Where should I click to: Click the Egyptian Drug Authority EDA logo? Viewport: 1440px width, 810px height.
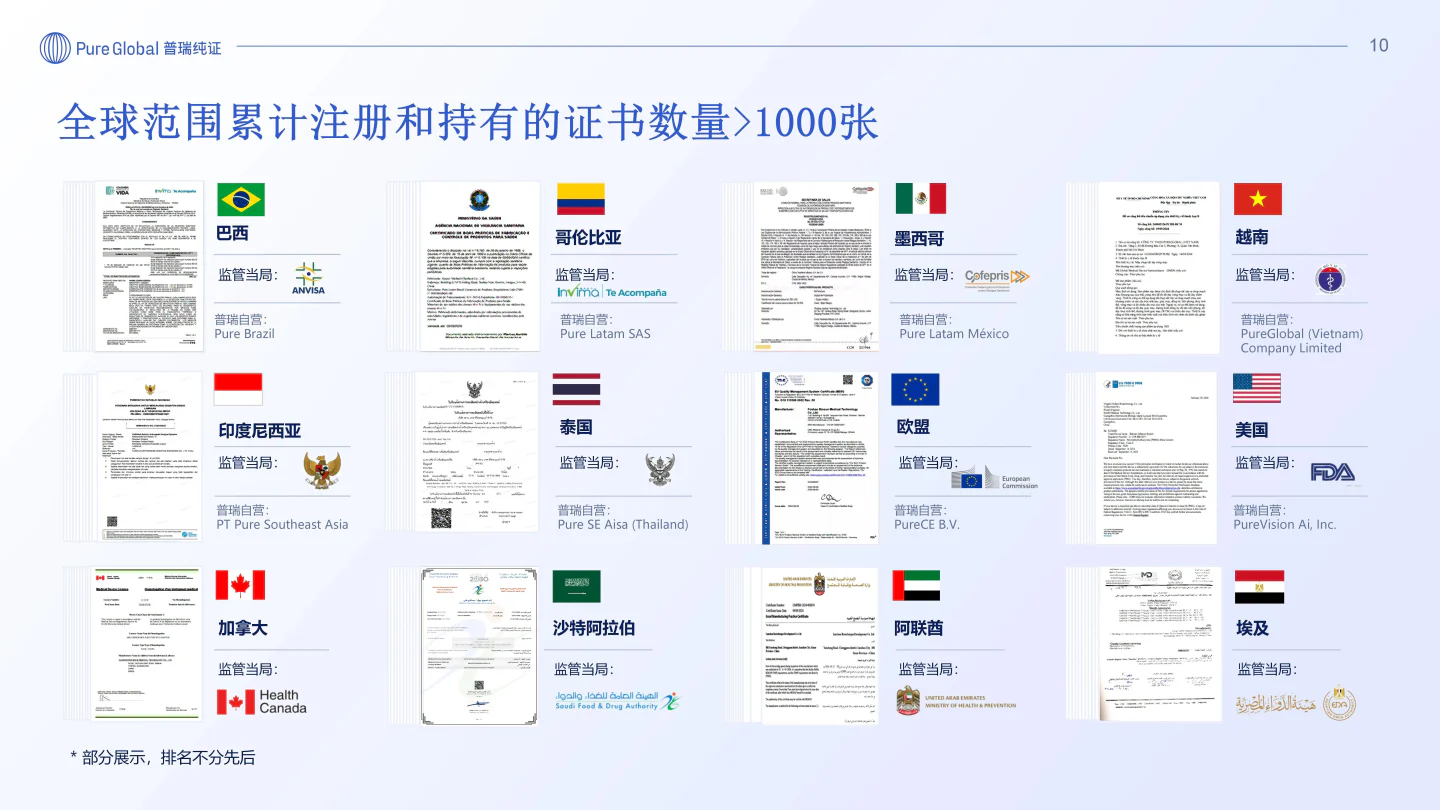tap(1296, 703)
